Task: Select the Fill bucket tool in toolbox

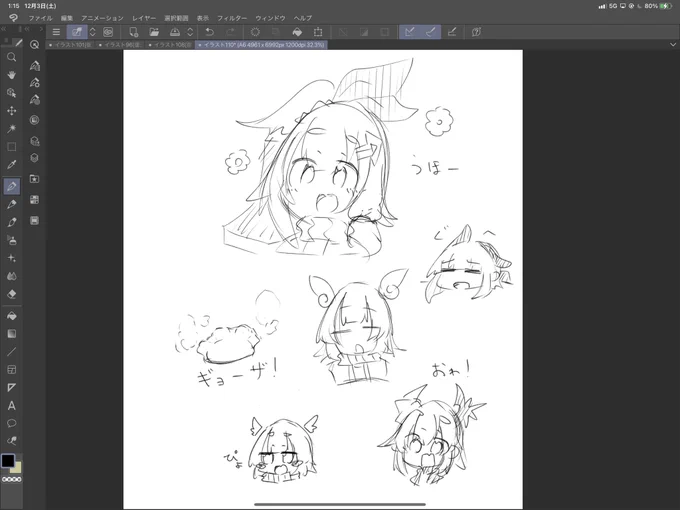Action: point(12,316)
